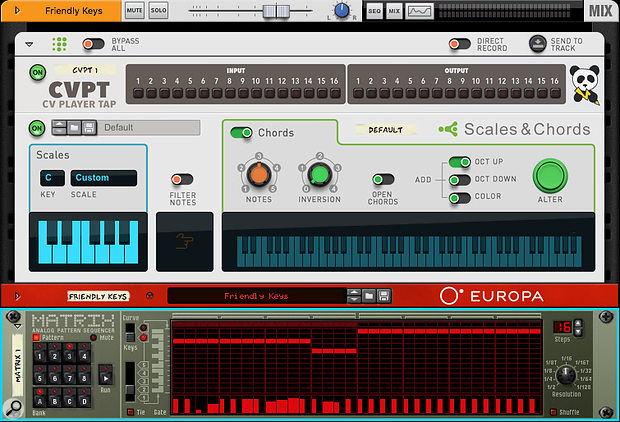Open the Key dropdown showing C
Image resolution: width=620 pixels, height=422 pixels.
pyautogui.click(x=52, y=178)
